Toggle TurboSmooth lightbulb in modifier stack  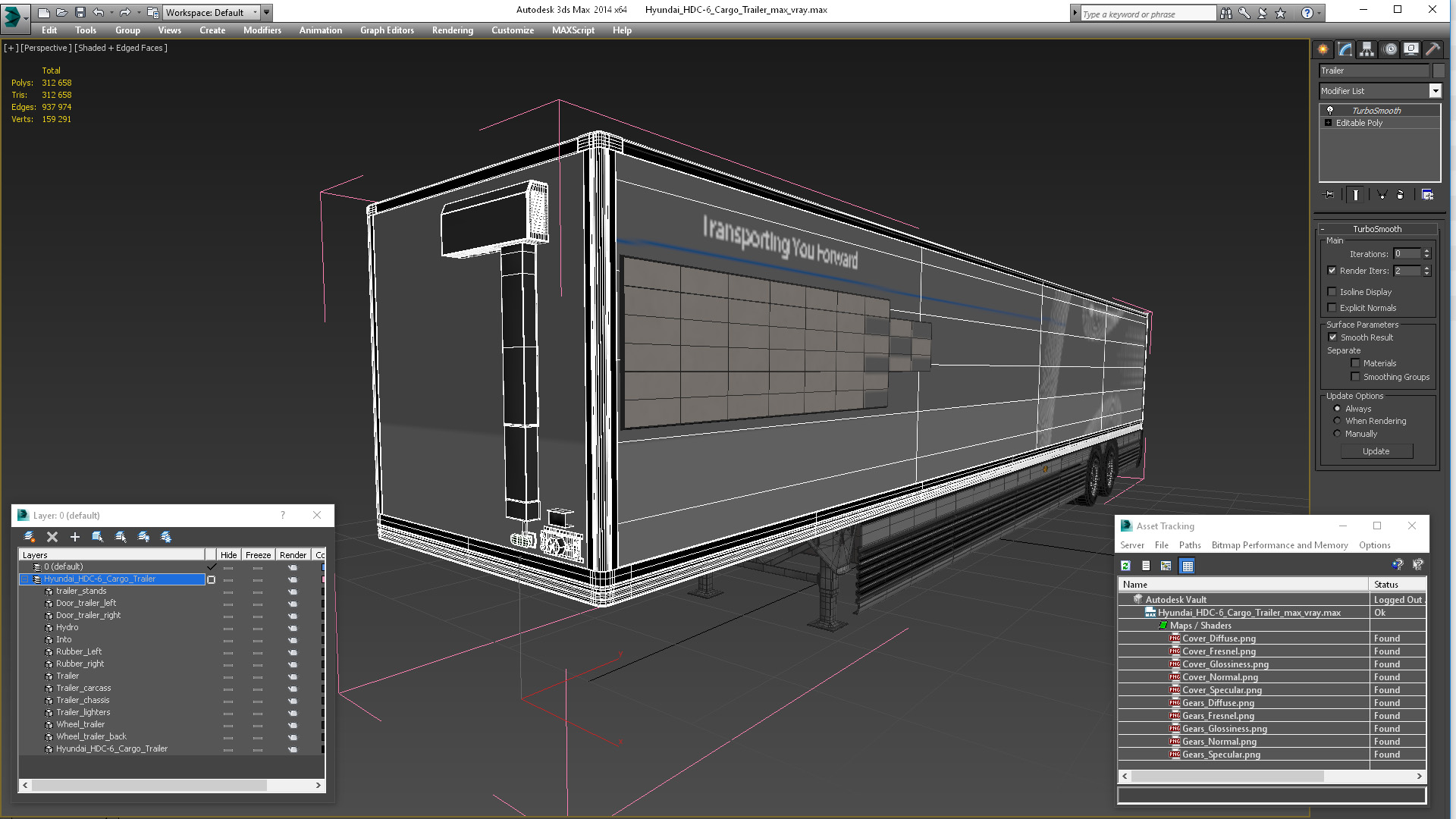tap(1329, 111)
